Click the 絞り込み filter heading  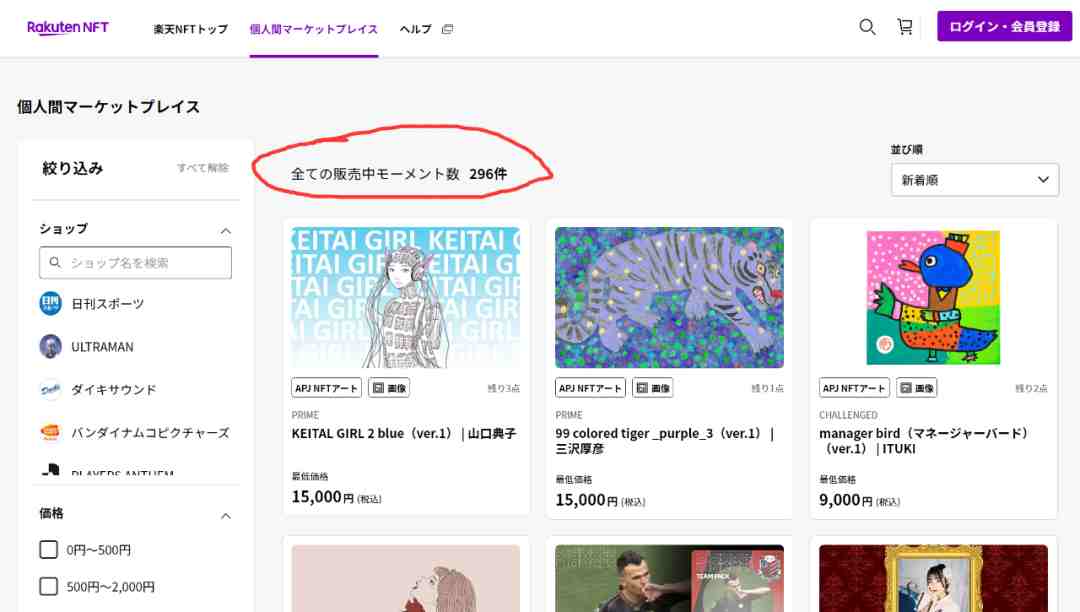[72, 168]
